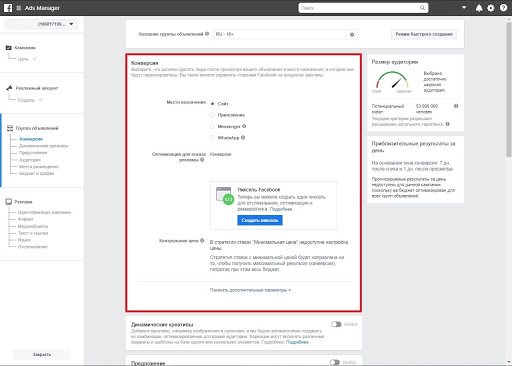The image size is (512, 366).
Task: Click the audience size gauge
Action: tap(393, 81)
